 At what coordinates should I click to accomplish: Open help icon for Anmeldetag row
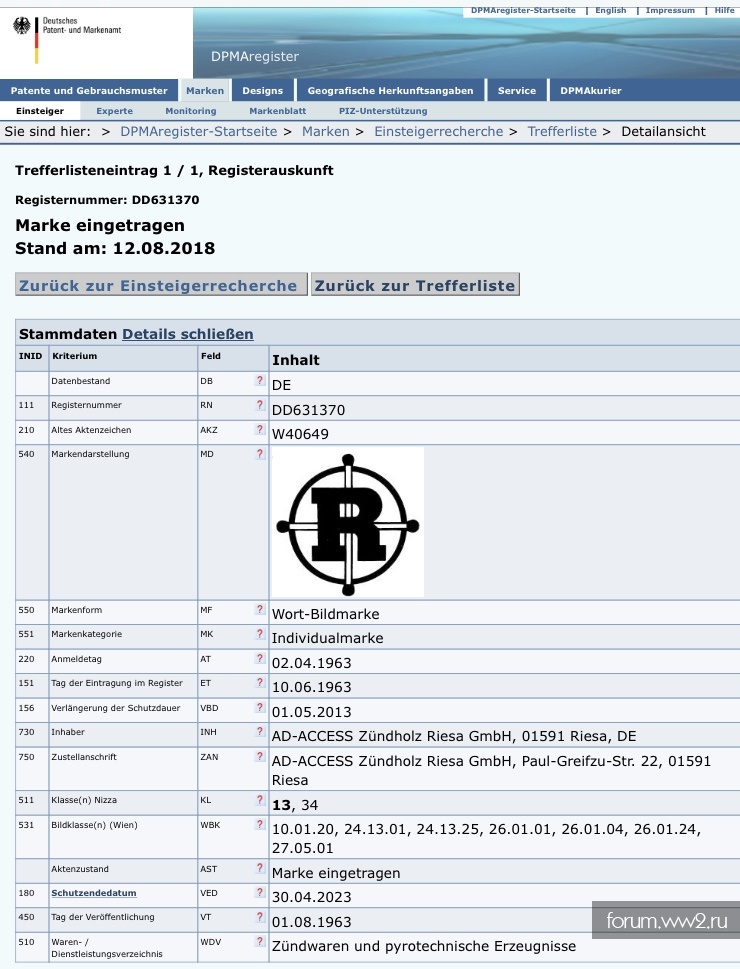(x=260, y=659)
